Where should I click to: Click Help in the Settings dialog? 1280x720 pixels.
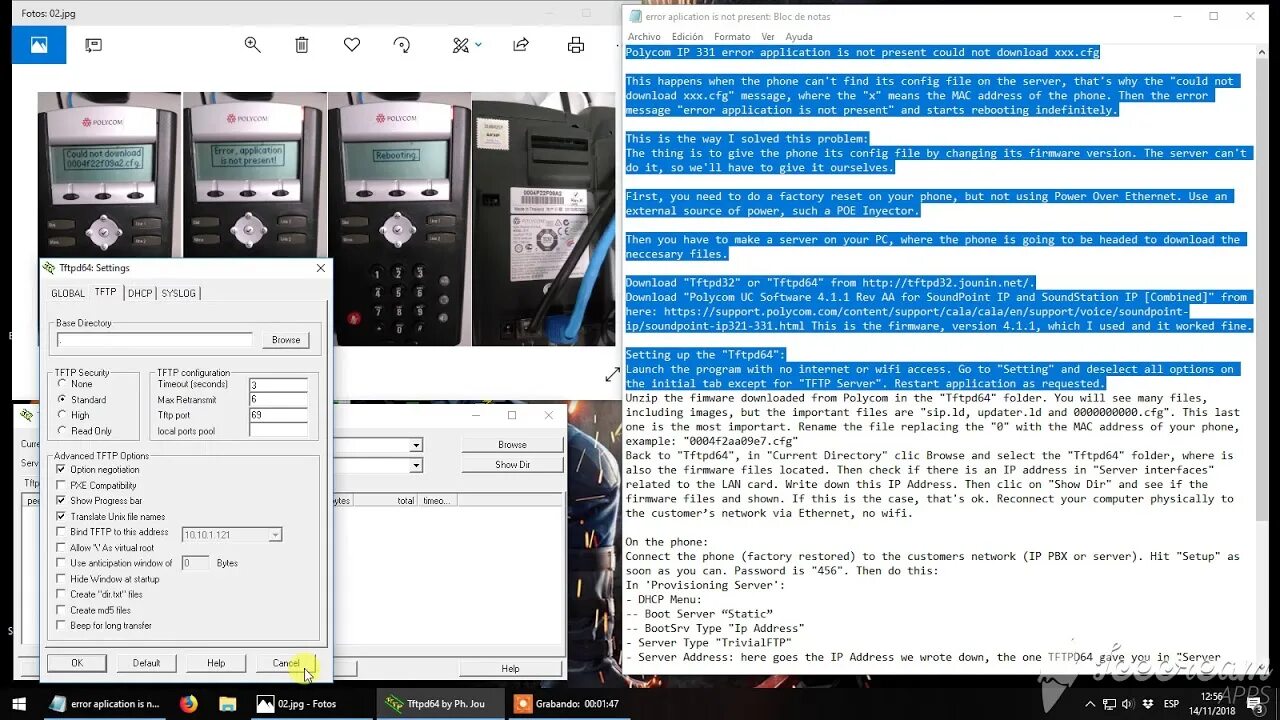click(216, 663)
